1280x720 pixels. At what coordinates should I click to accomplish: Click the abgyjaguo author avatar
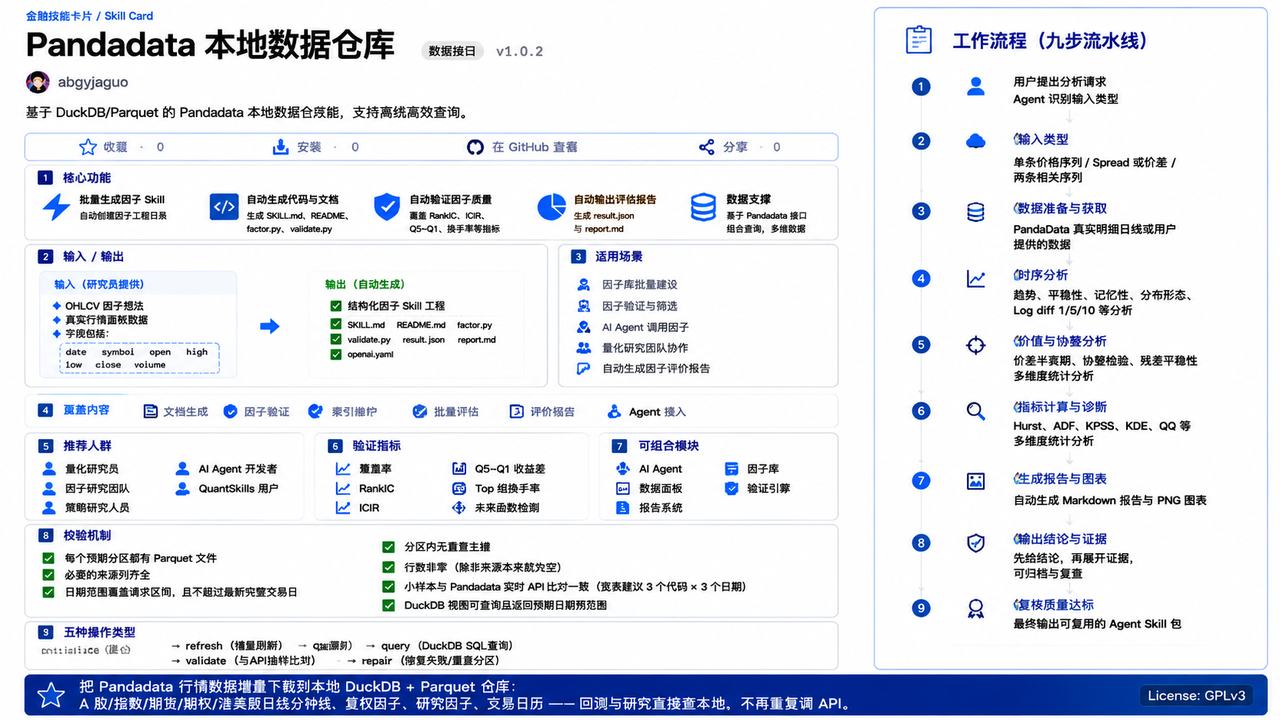[x=38, y=82]
